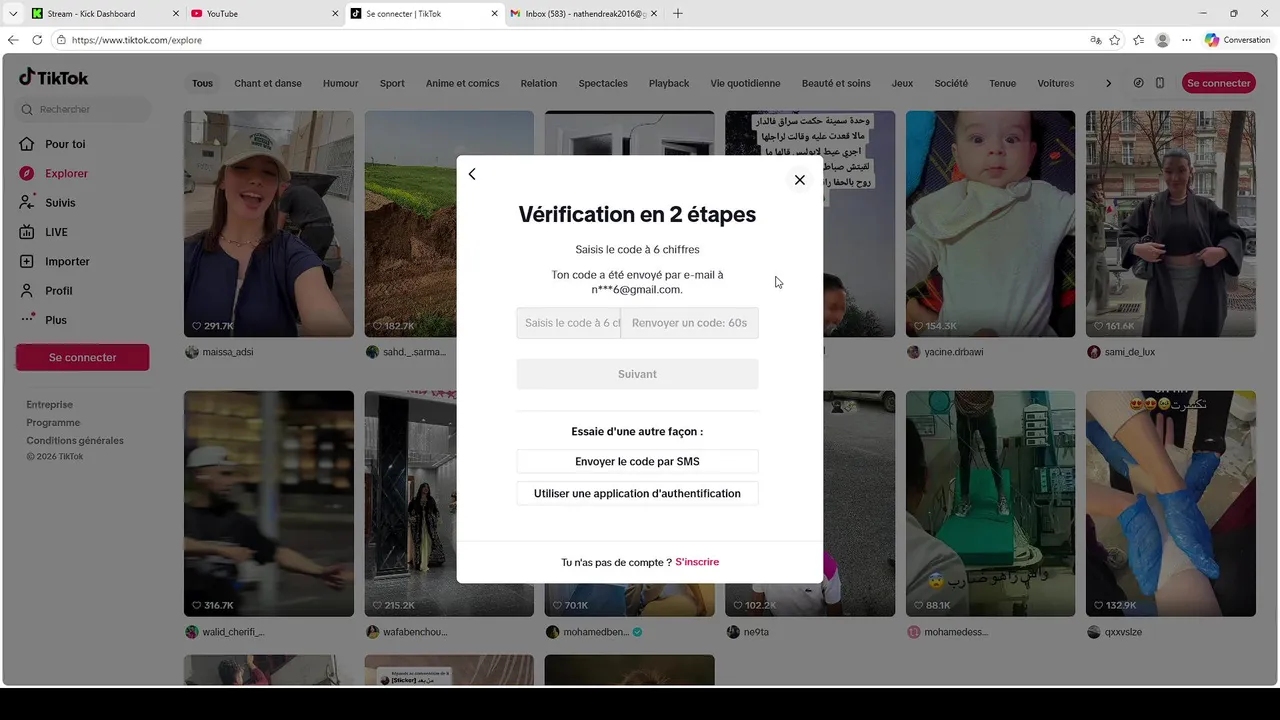The width and height of the screenshot is (1280, 720).
Task: Click the address bar URL
Action: [137, 40]
